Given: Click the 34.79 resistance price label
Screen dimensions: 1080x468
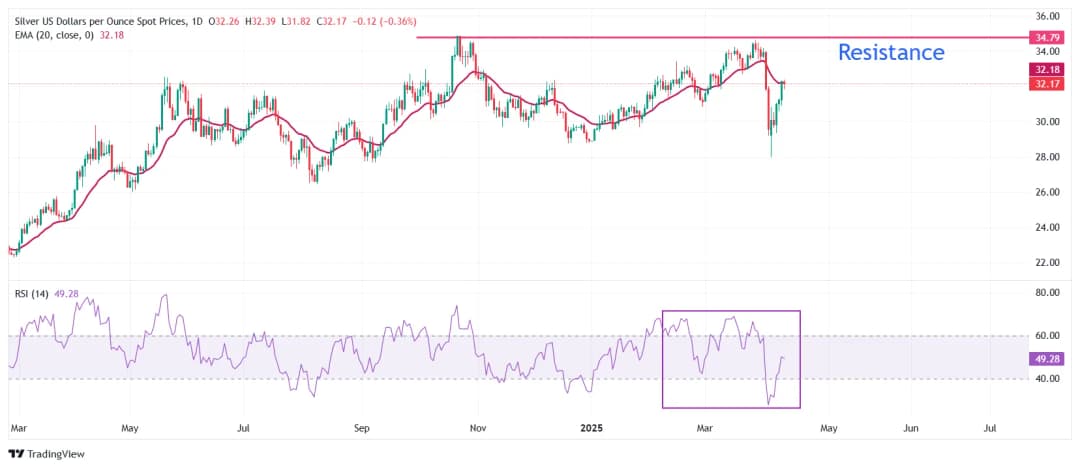Looking at the screenshot, I should tap(1045, 38).
